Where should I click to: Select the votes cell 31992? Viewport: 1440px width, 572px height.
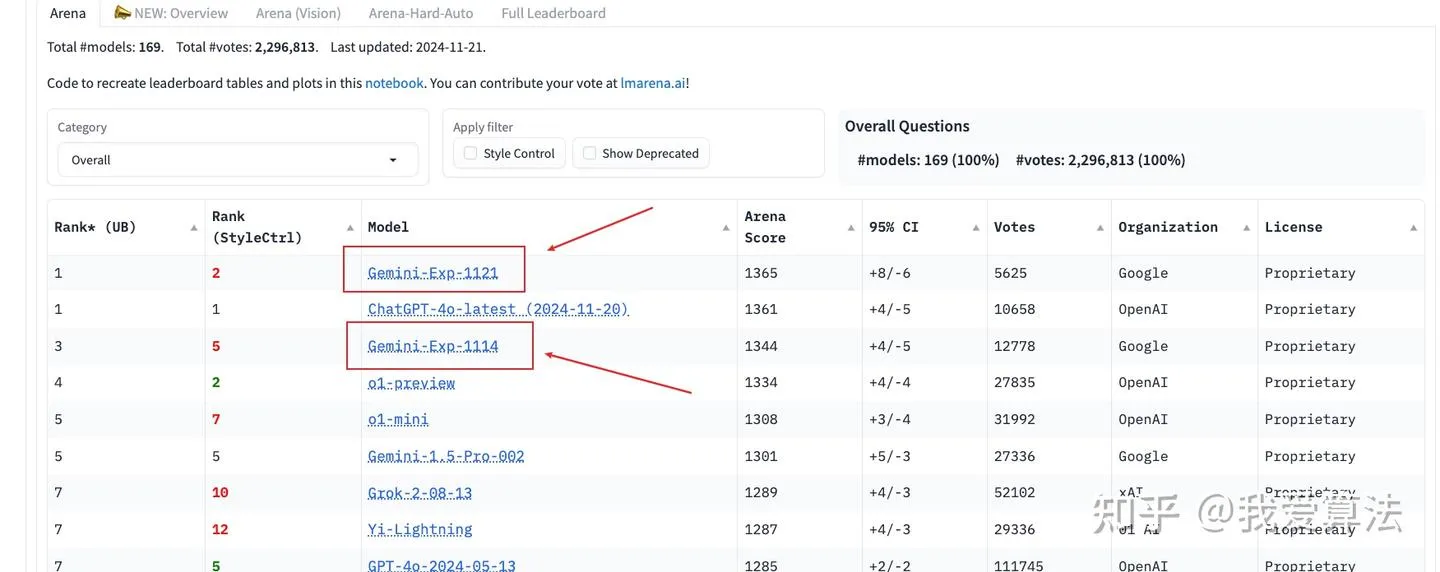[x=1014, y=419]
